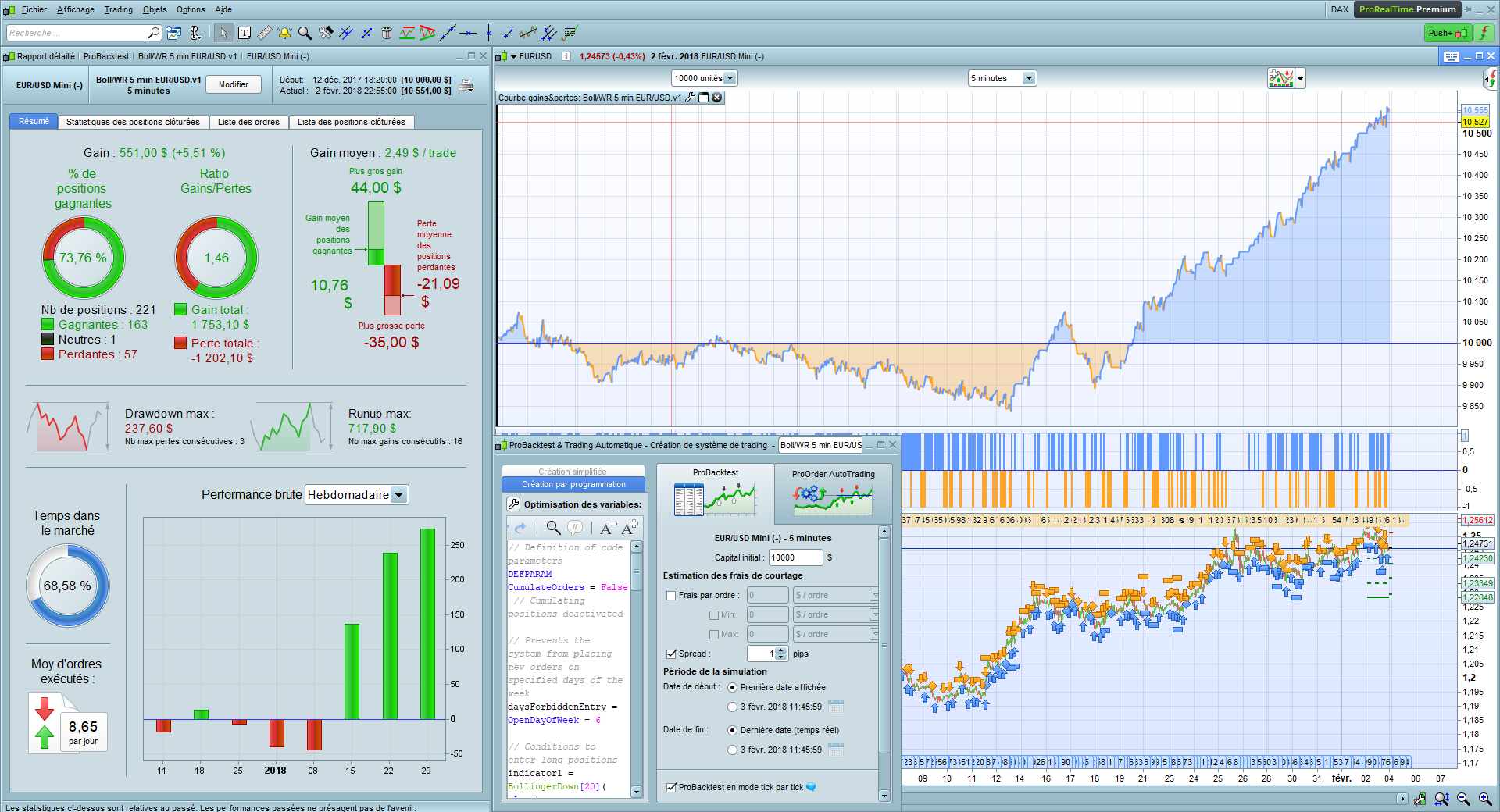Select start date 3 févr. 2018 radio

pyautogui.click(x=732, y=707)
